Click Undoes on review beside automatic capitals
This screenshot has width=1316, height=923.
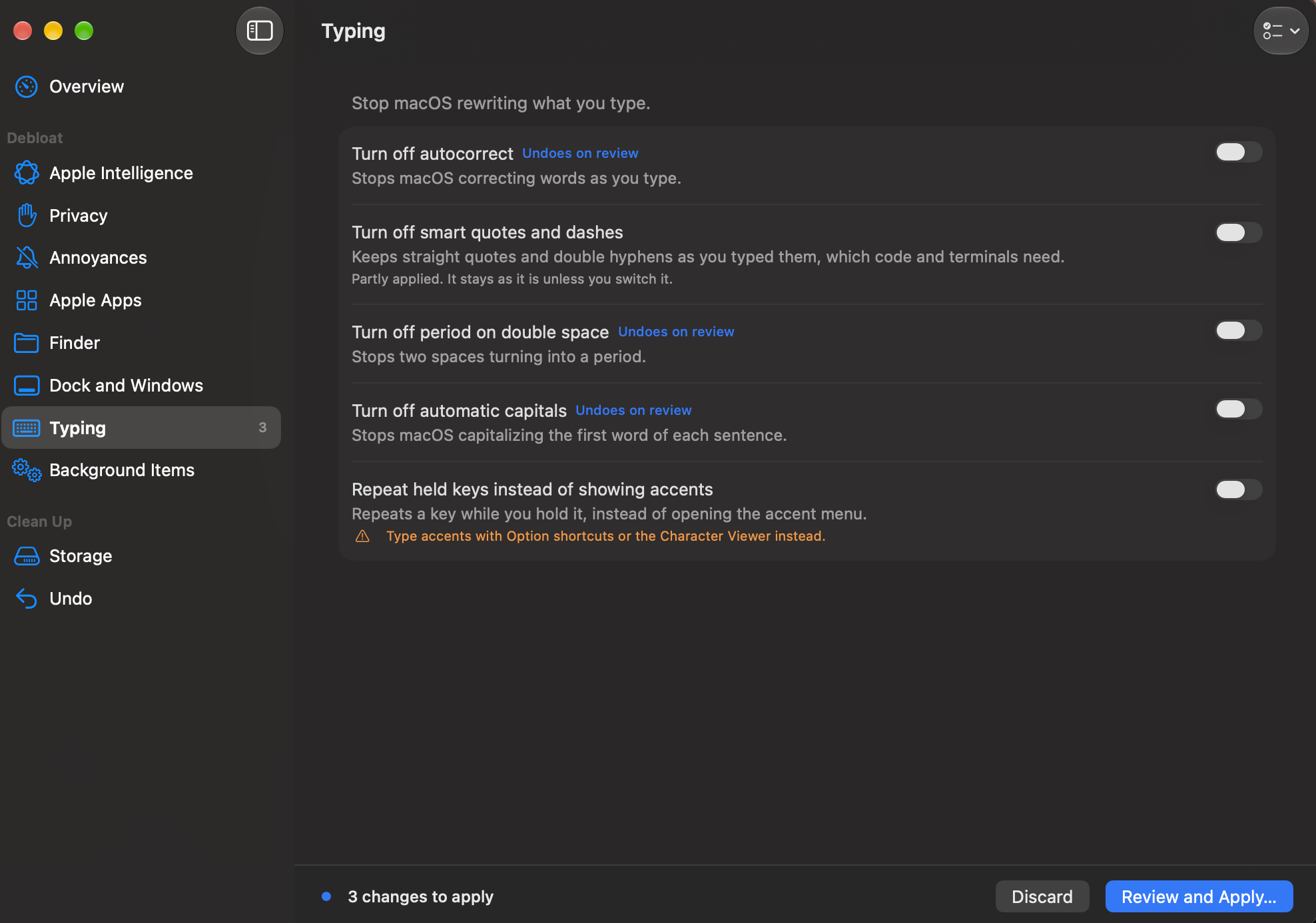pyautogui.click(x=633, y=410)
